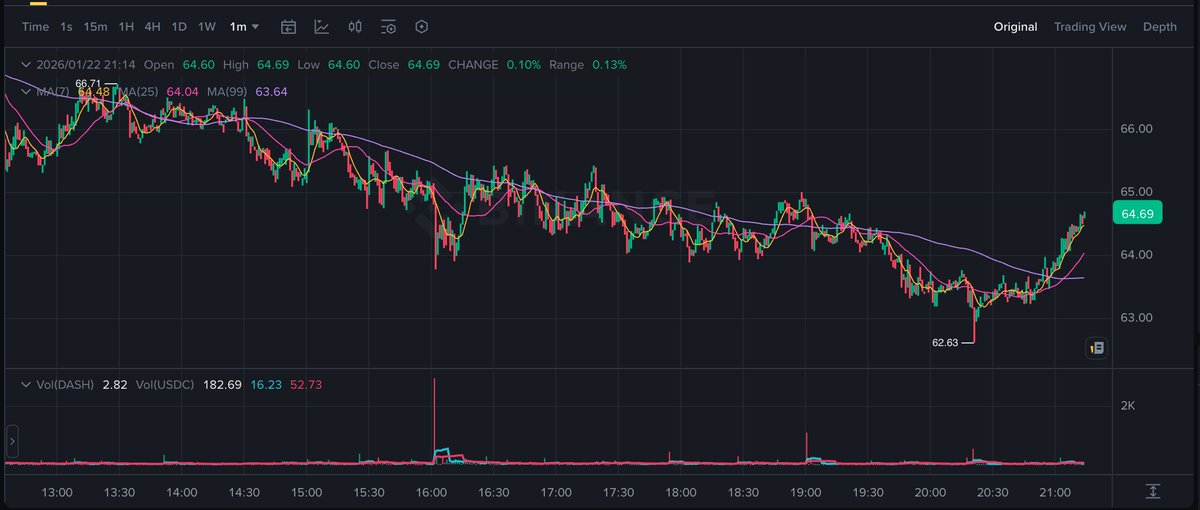Select the 1W interval

point(206,27)
